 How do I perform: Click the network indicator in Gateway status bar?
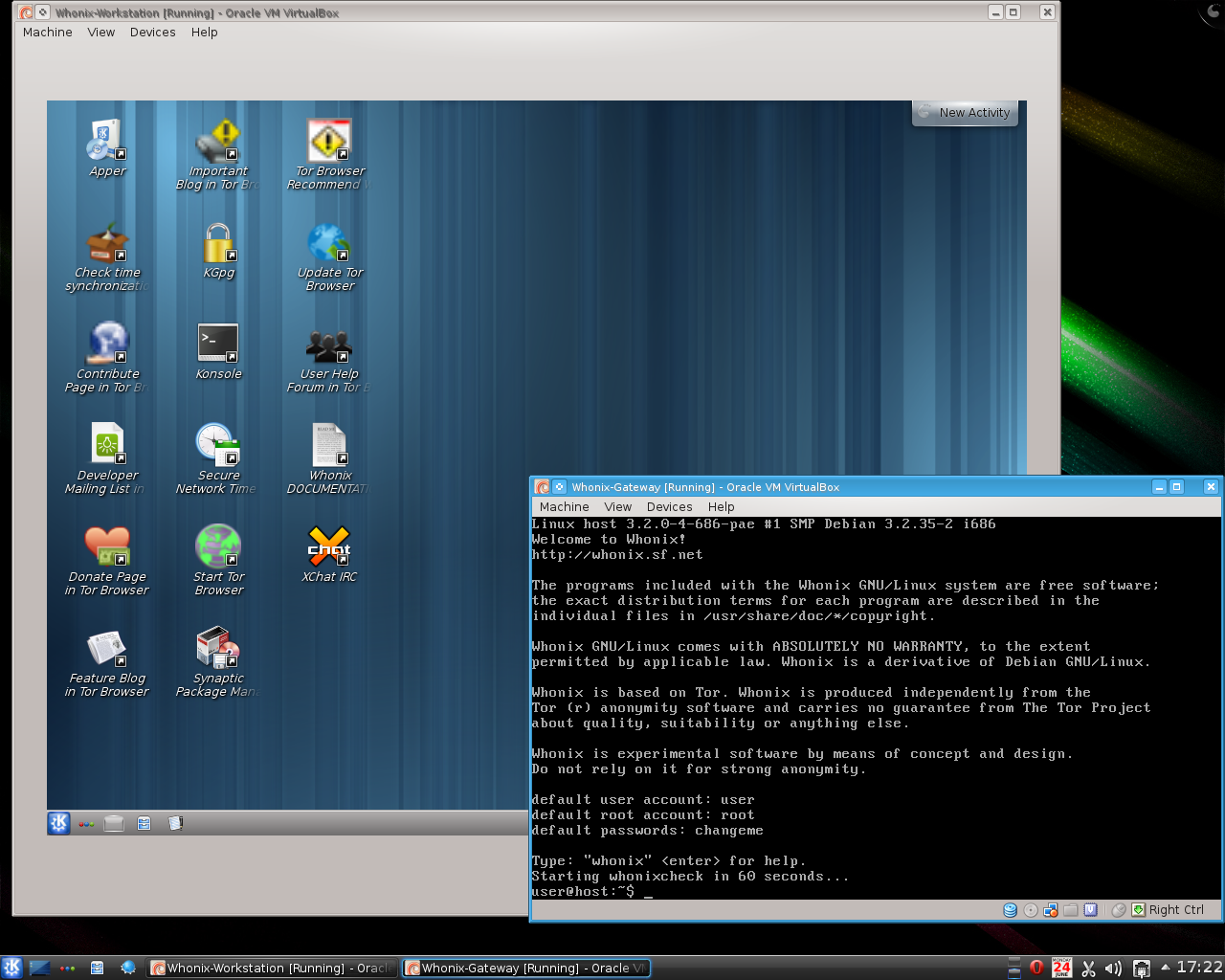[x=1050, y=910]
